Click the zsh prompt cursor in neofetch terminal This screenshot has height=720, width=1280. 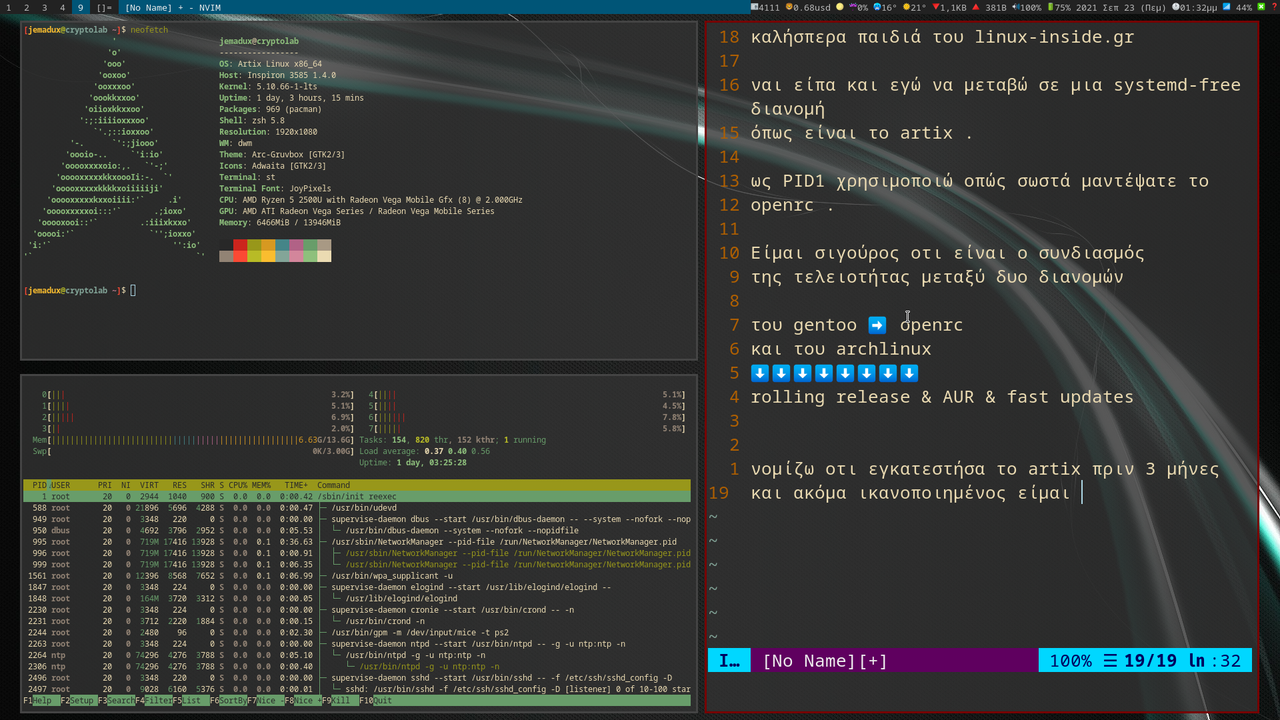coord(133,291)
